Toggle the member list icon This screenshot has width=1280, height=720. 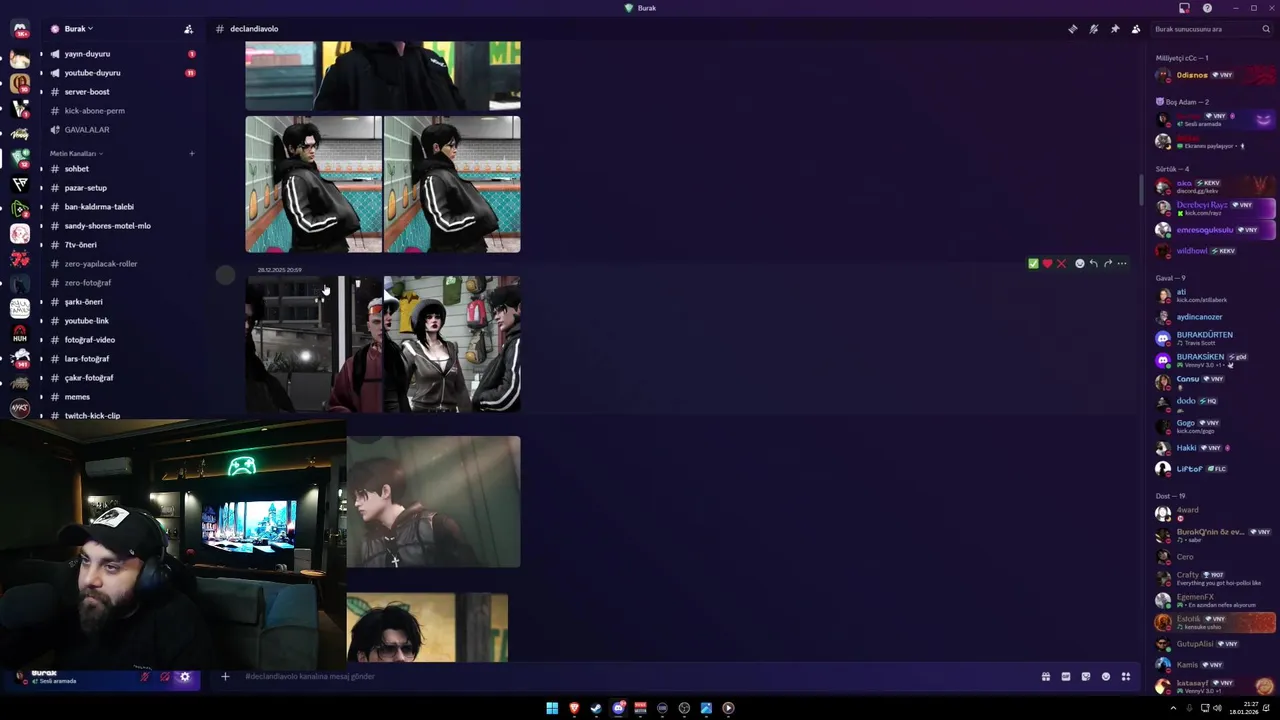coord(1136,29)
